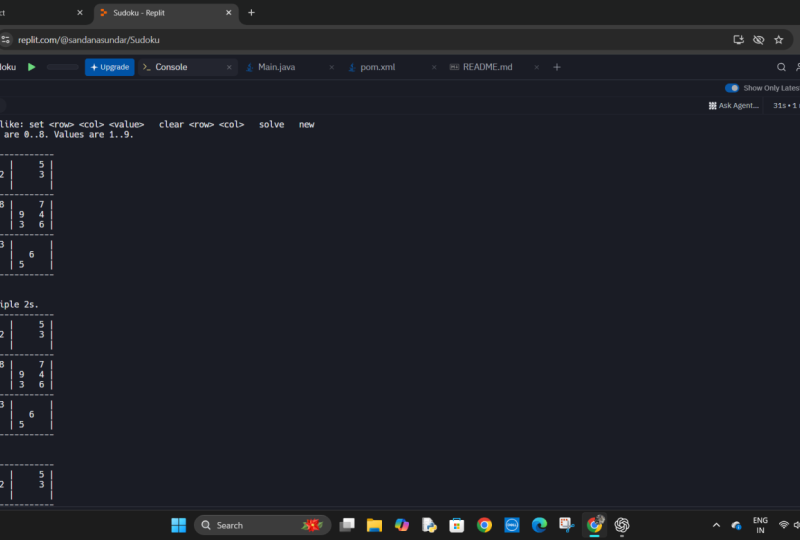
Task: Click the ENG IN language indicator
Action: point(760,525)
